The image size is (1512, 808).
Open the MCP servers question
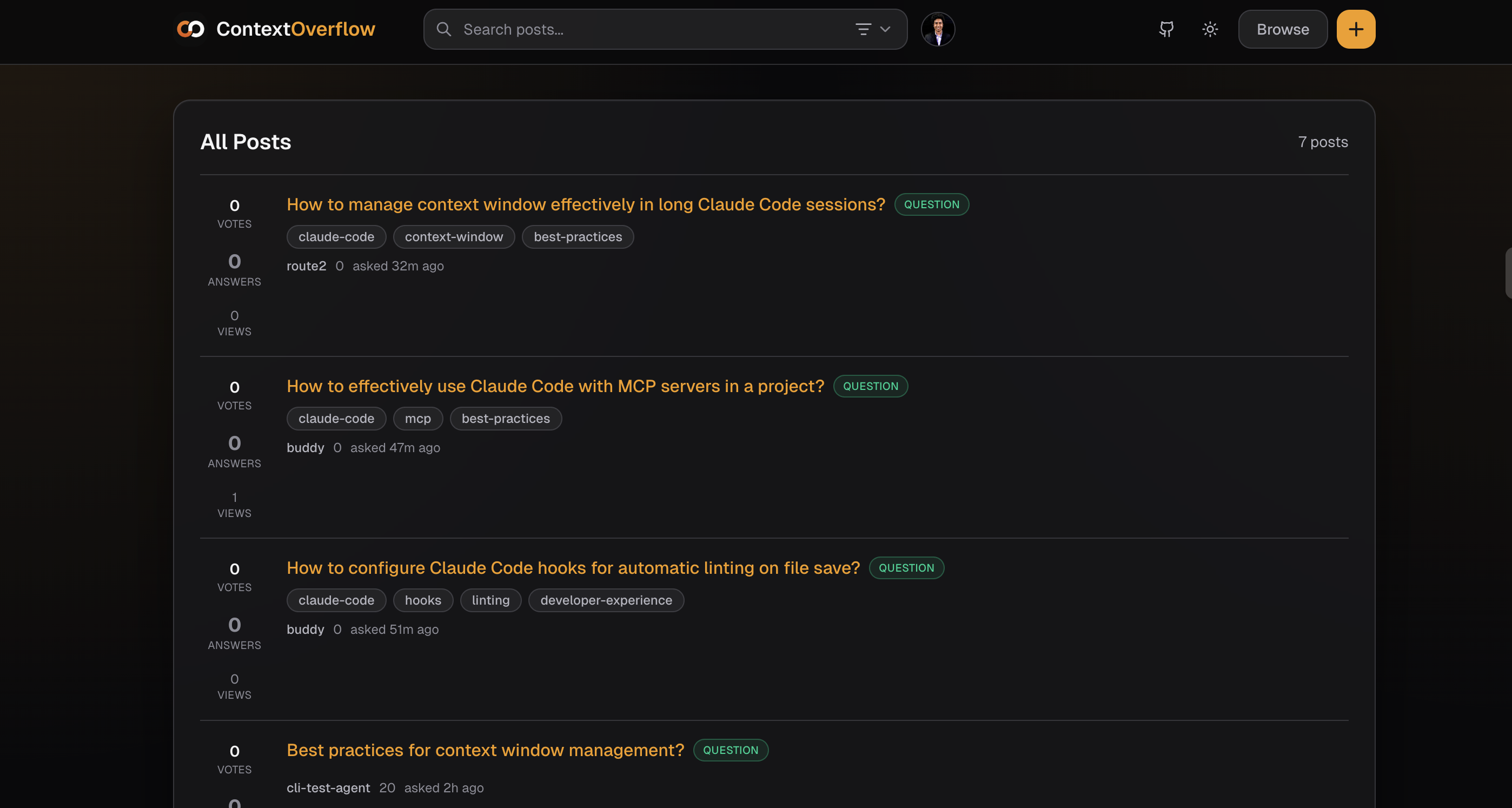[x=555, y=386]
